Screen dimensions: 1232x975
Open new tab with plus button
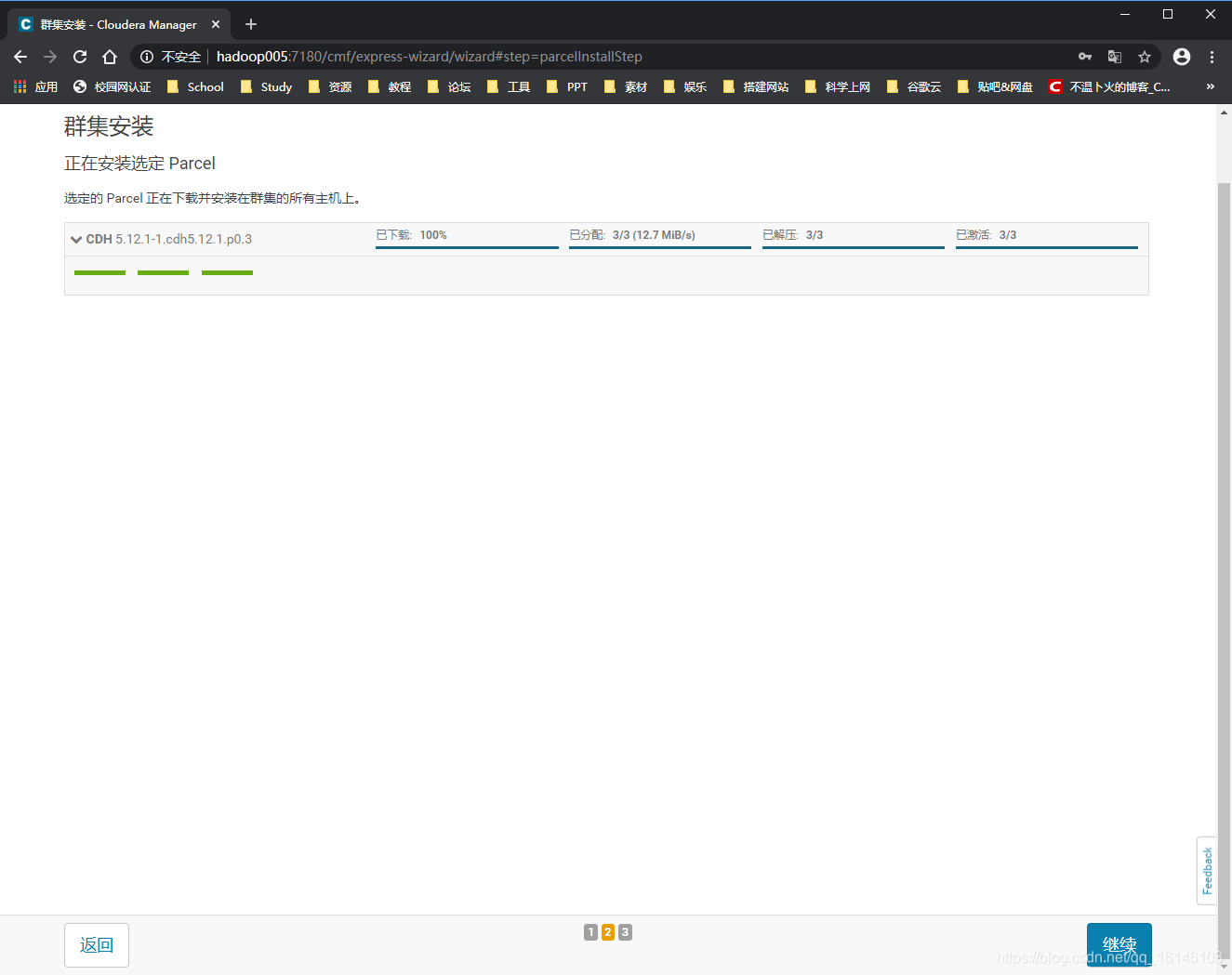tap(251, 24)
